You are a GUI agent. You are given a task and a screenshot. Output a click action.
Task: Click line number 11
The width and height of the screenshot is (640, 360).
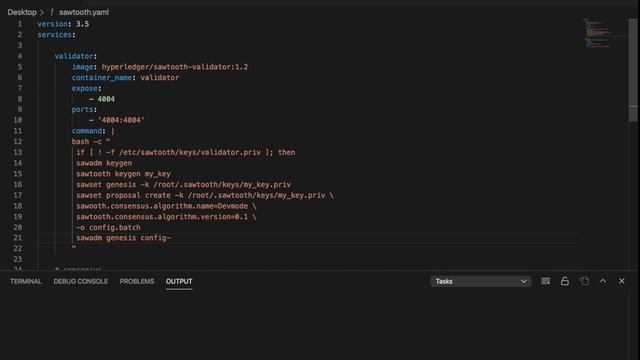tap(18, 131)
